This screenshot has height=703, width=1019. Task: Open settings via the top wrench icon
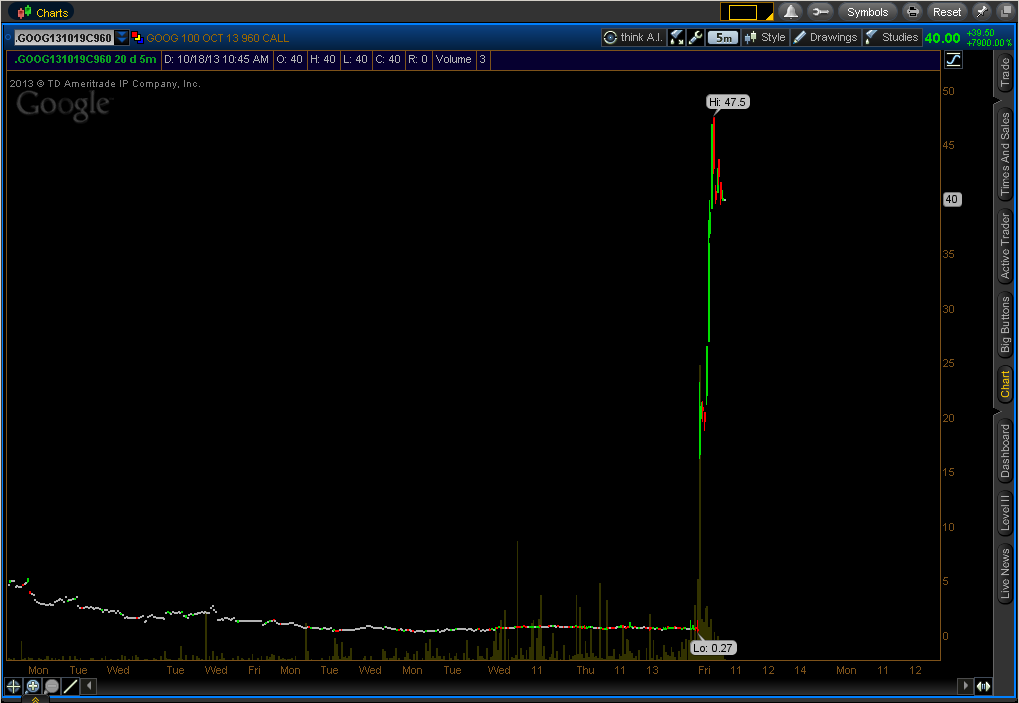[820, 12]
